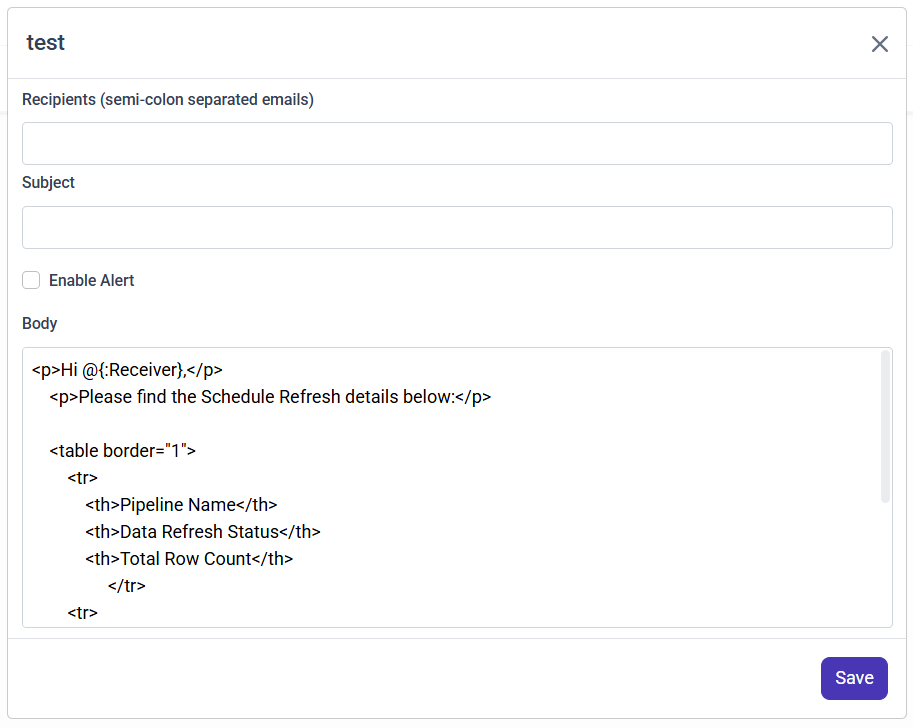Click the Body text area scrollbar thumb
Screen dimensions: 913x728
pyautogui.click(x=885, y=425)
